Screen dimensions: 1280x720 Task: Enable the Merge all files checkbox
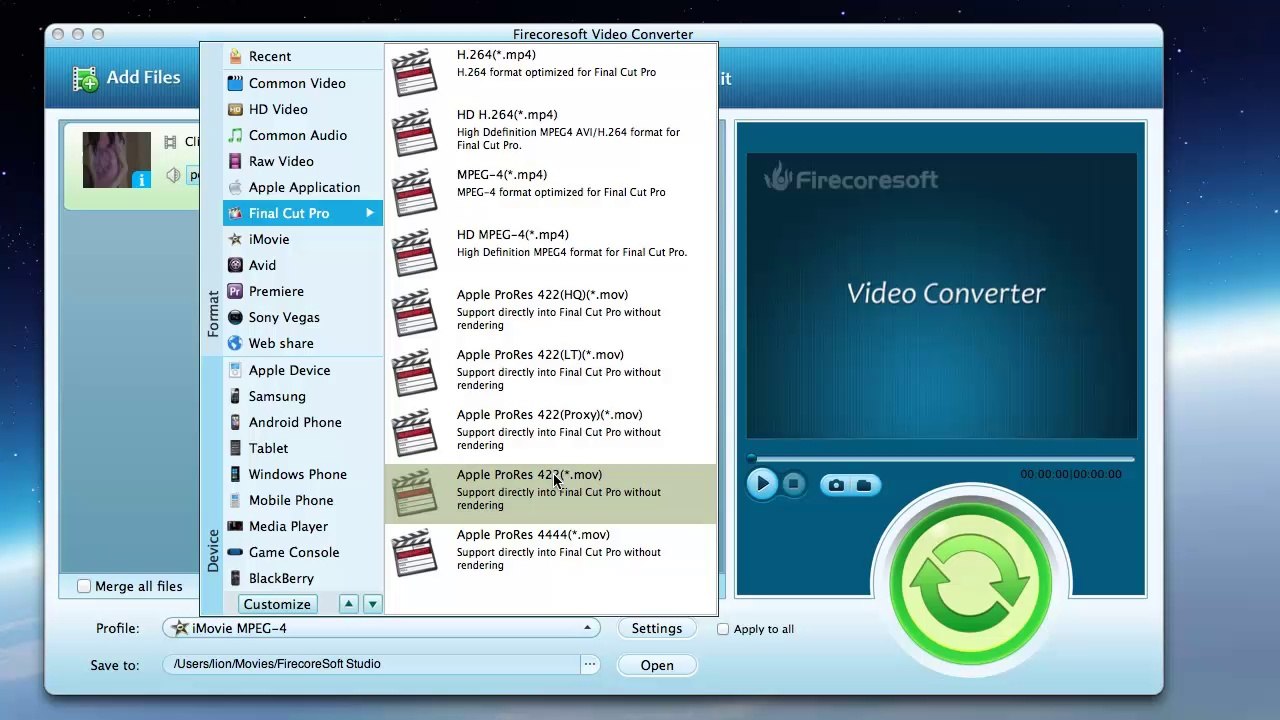(84, 586)
